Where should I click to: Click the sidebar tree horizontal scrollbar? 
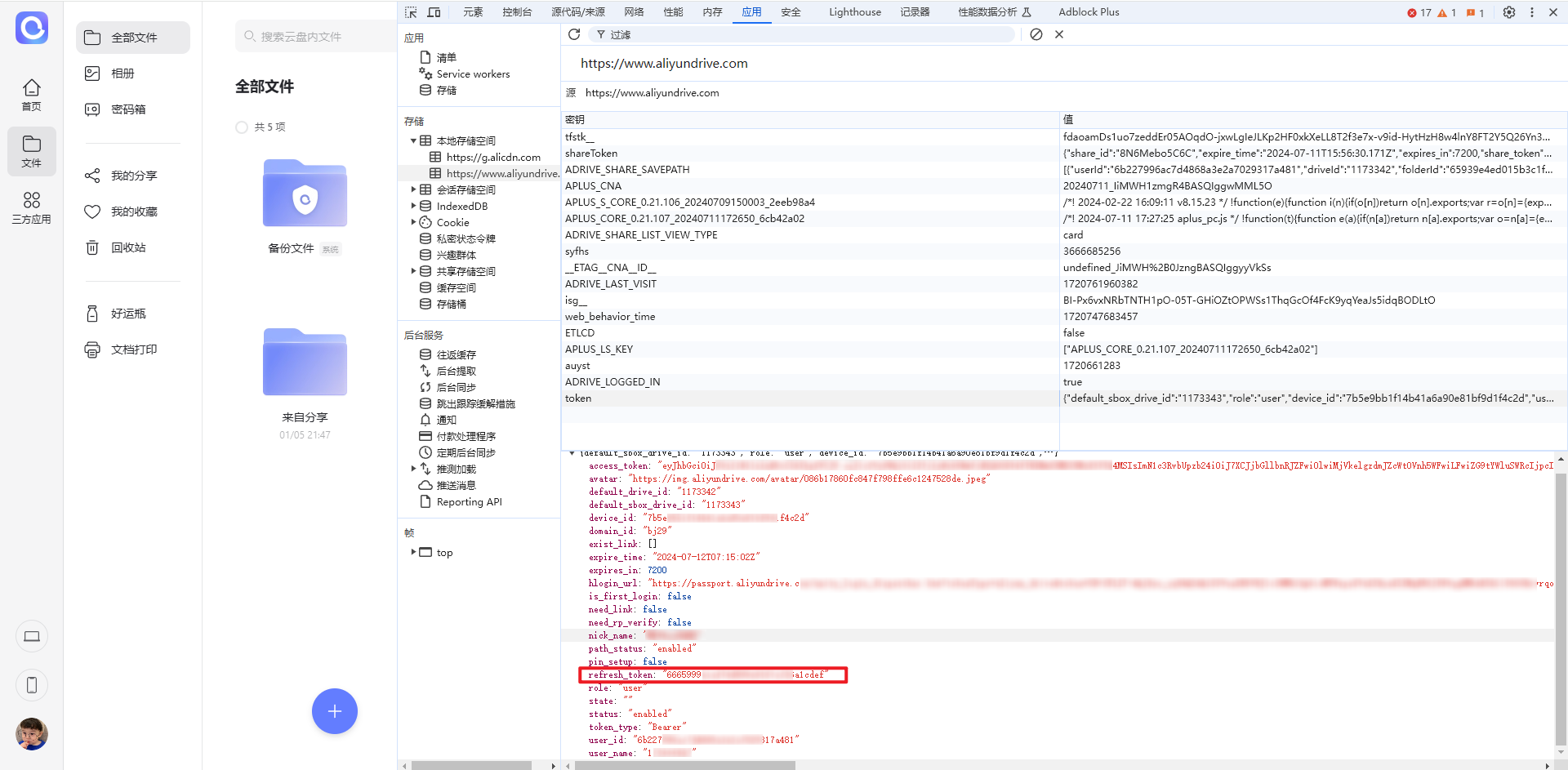tap(471, 765)
